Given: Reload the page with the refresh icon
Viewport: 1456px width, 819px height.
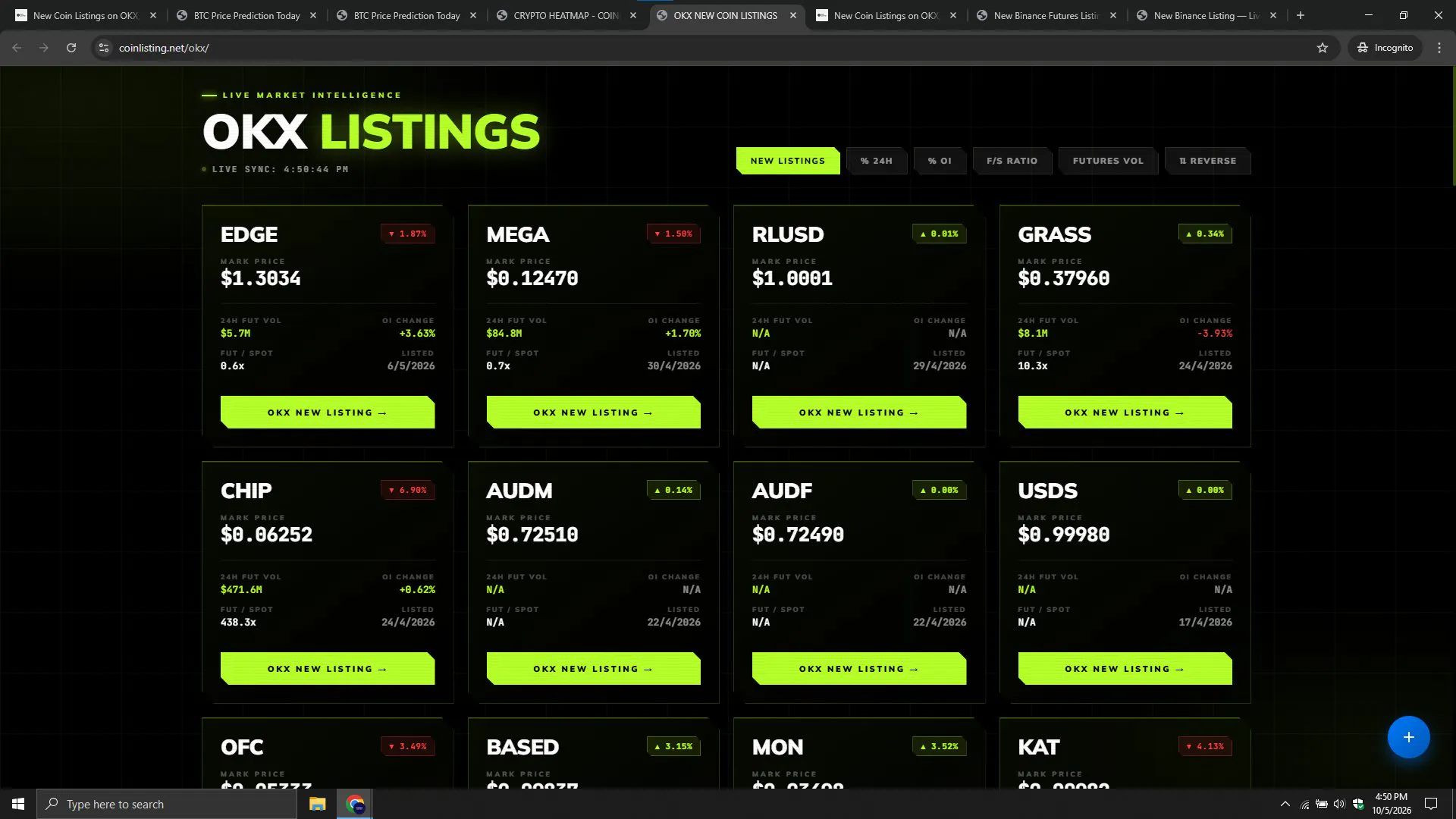Looking at the screenshot, I should click(71, 48).
